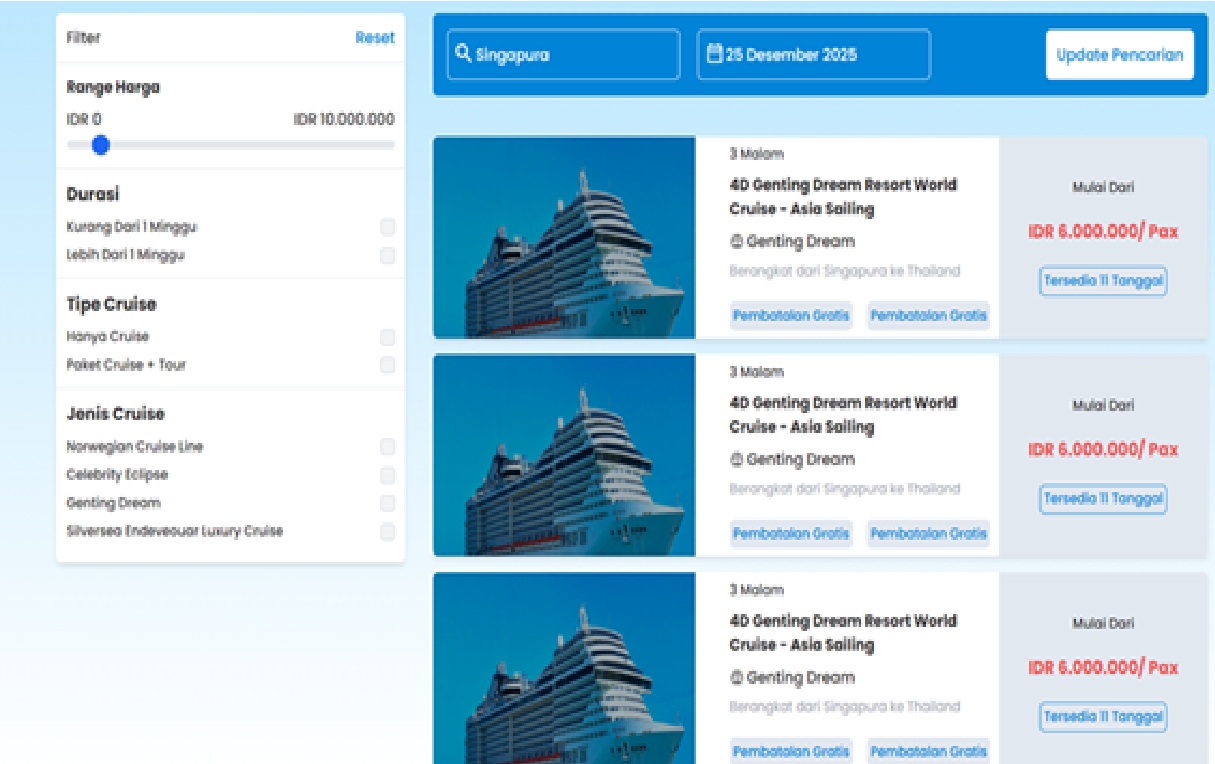Enable the Kurang Dari 1 Minggu checkbox

(x=387, y=227)
